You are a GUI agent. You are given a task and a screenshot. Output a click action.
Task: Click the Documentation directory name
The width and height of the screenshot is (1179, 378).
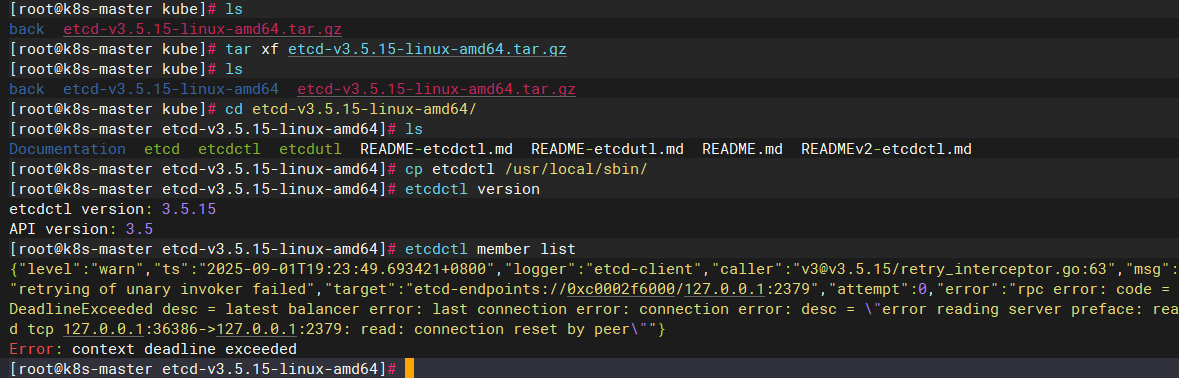pyautogui.click(x=68, y=149)
